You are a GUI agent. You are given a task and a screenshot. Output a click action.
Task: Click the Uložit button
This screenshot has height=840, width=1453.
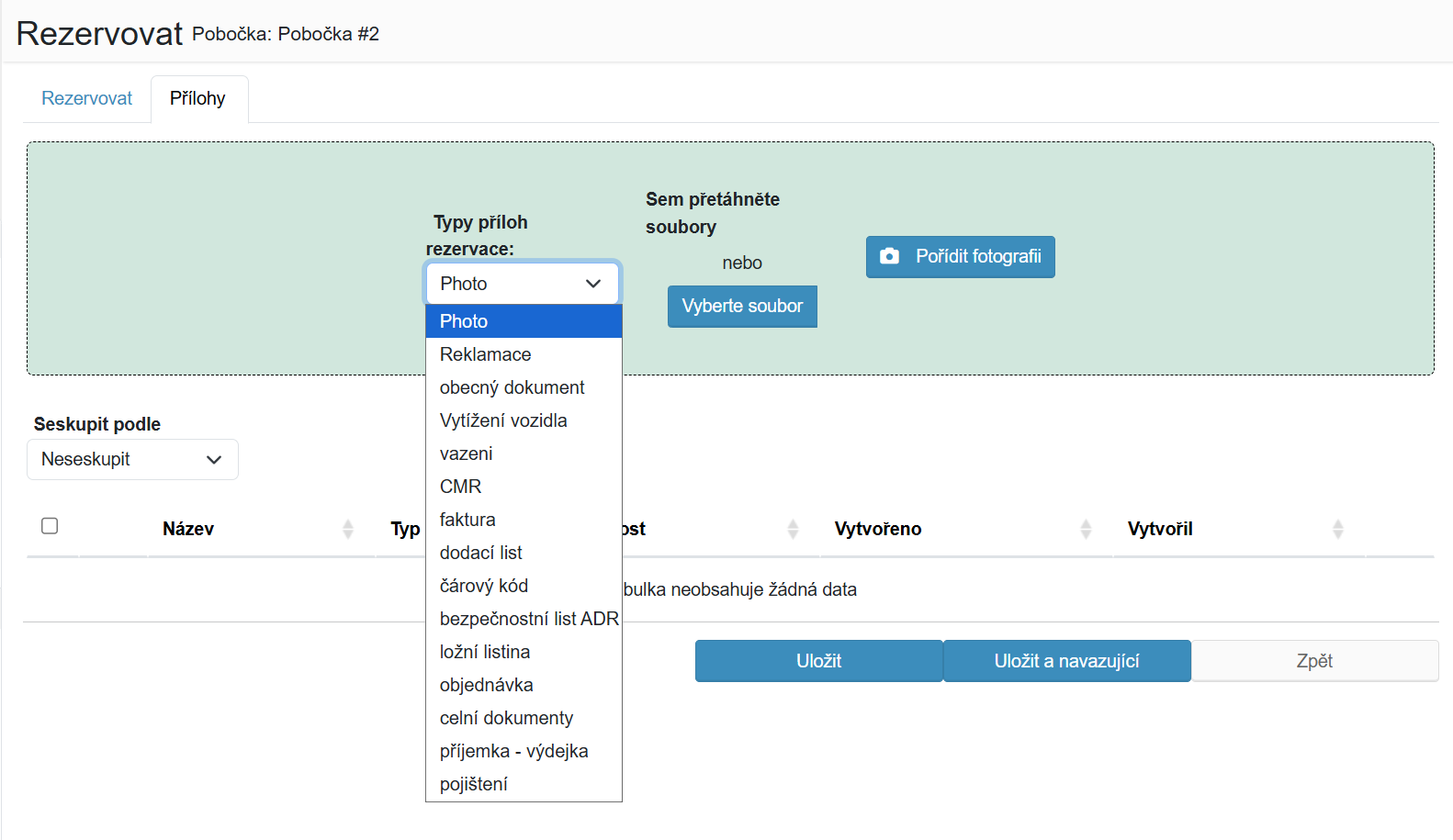pos(818,661)
